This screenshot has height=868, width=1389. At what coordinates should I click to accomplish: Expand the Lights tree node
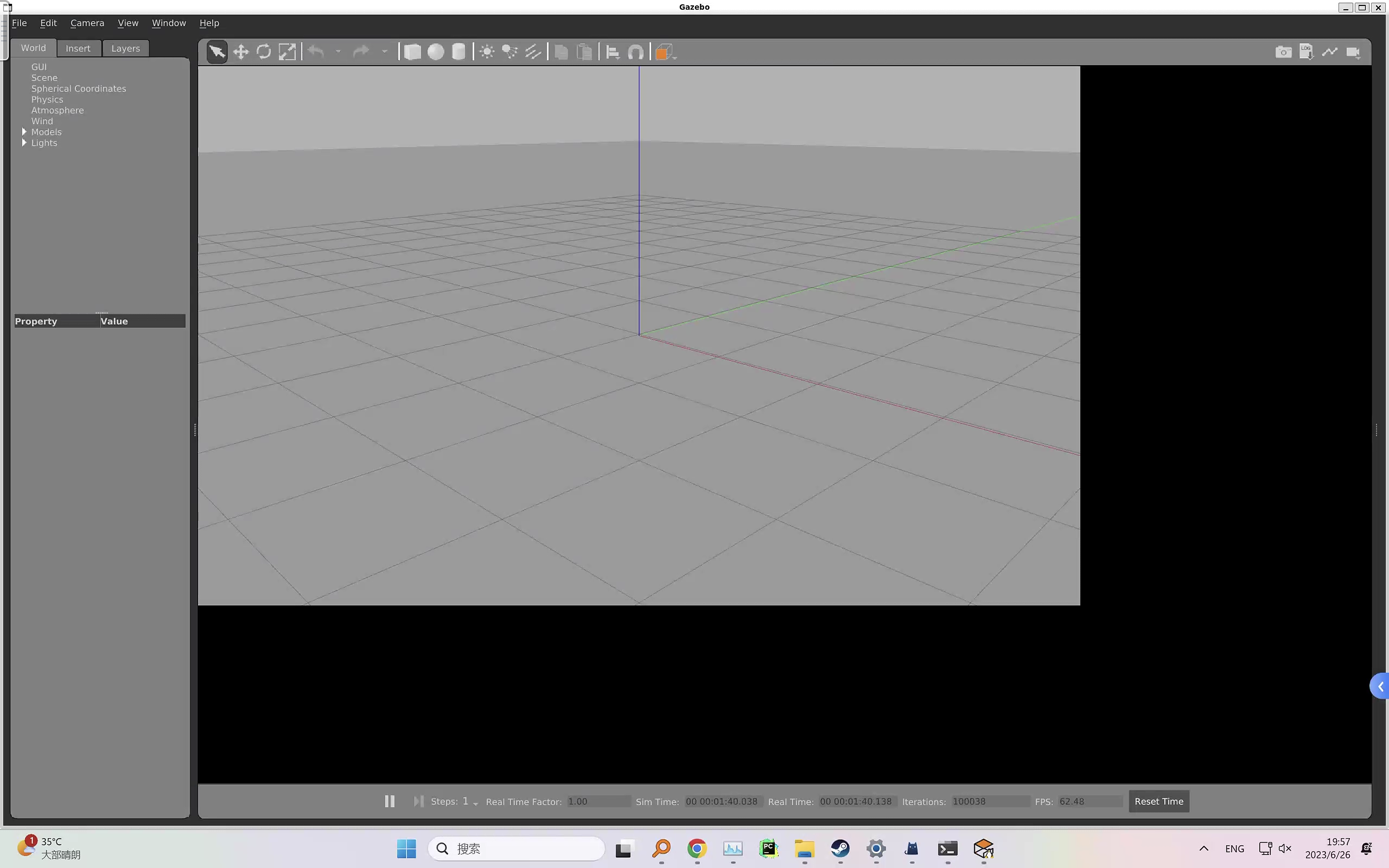[x=24, y=143]
